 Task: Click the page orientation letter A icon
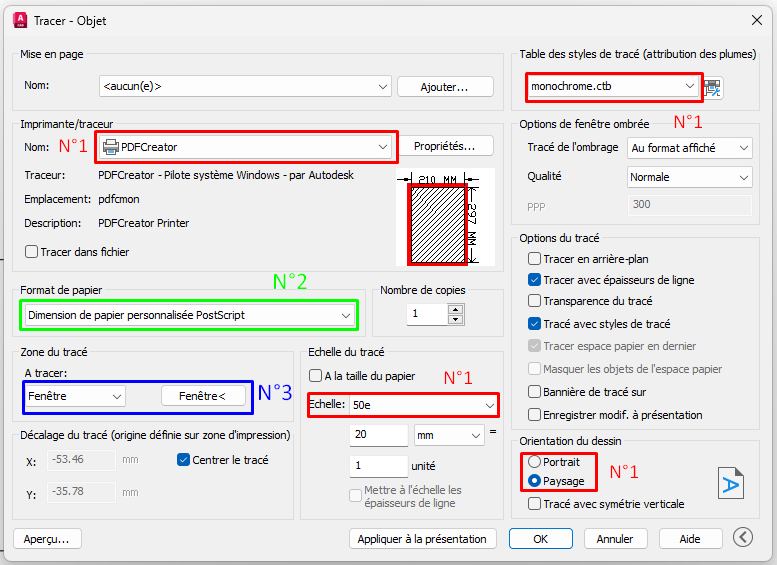(731, 483)
